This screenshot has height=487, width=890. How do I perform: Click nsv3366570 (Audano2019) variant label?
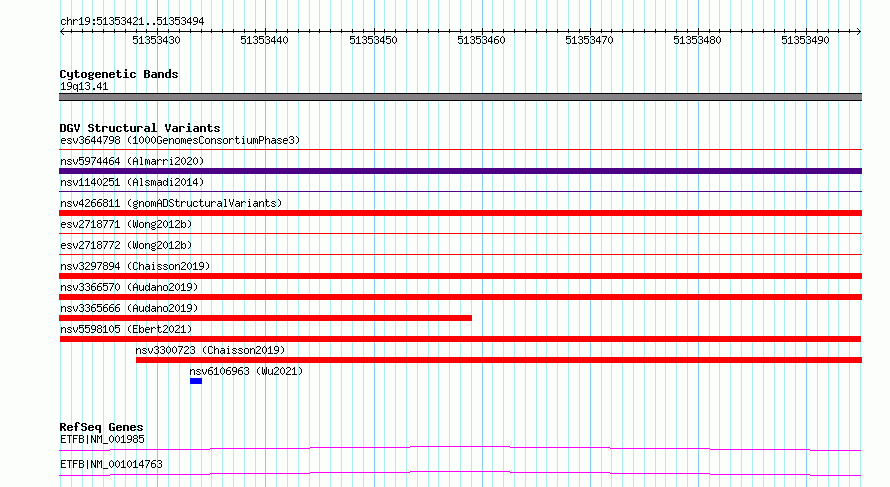[x=129, y=287]
